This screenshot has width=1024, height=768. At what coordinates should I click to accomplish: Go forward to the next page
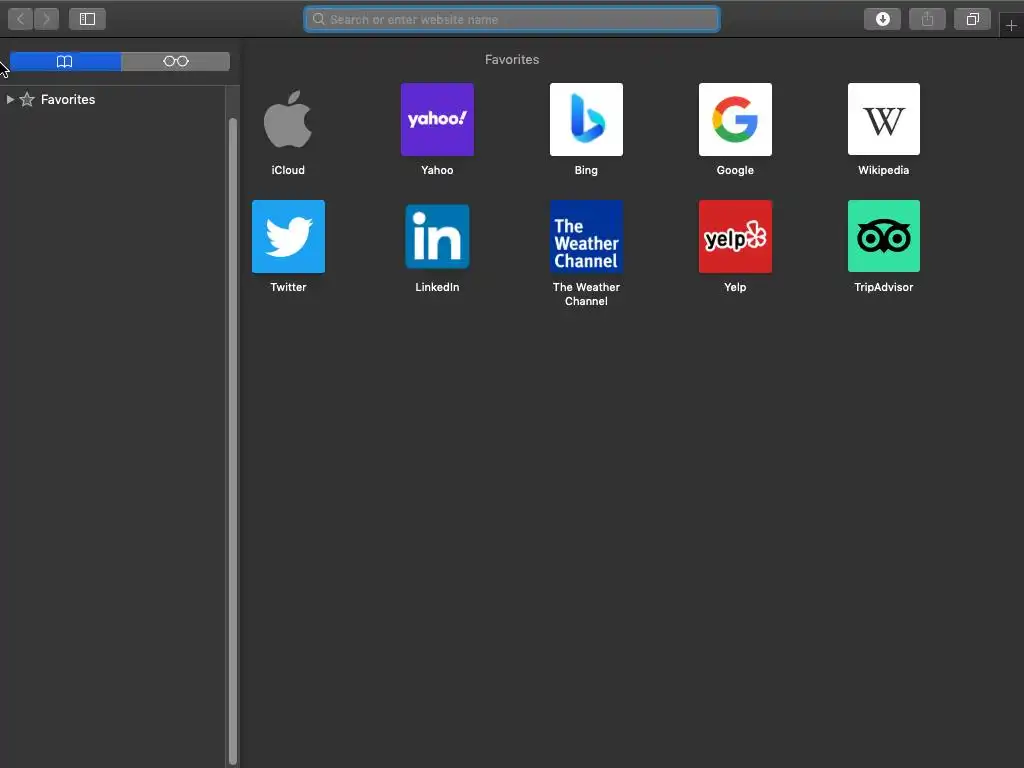coord(46,19)
